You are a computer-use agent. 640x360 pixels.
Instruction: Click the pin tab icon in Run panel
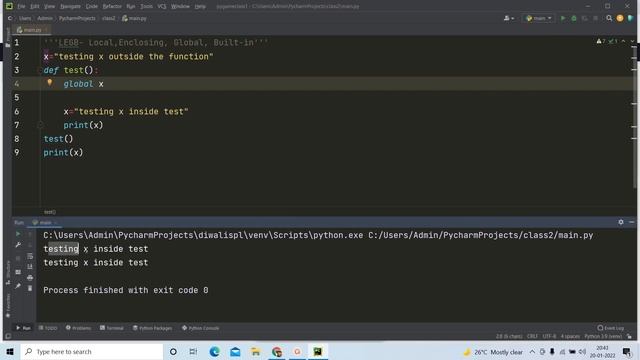coord(18,287)
